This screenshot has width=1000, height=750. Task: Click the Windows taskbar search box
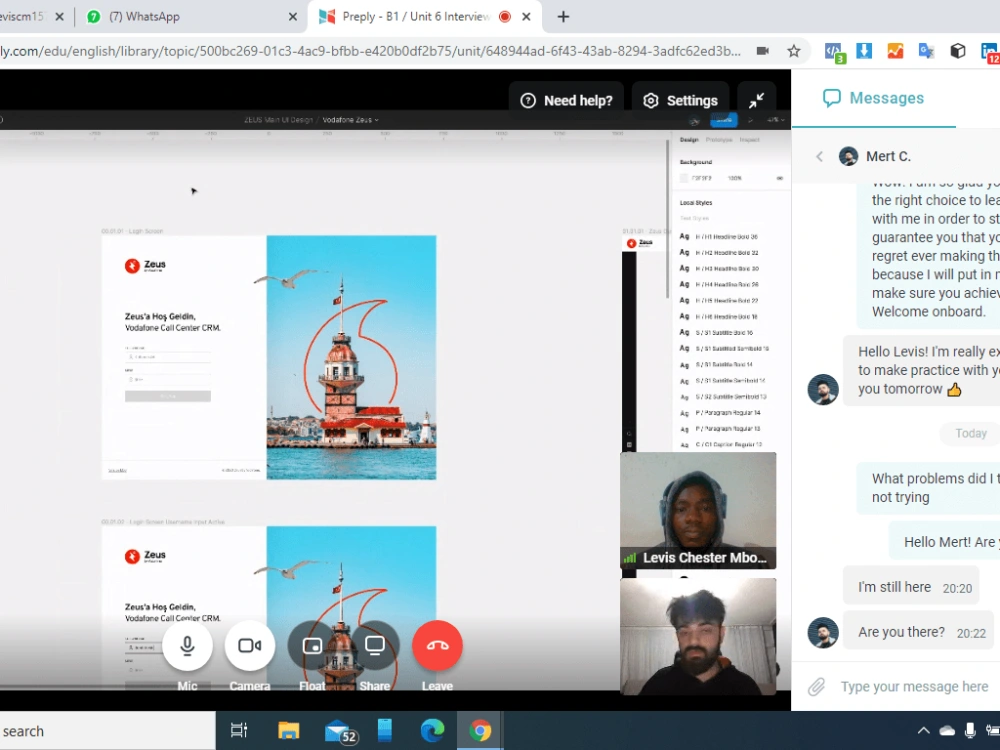pos(107,731)
